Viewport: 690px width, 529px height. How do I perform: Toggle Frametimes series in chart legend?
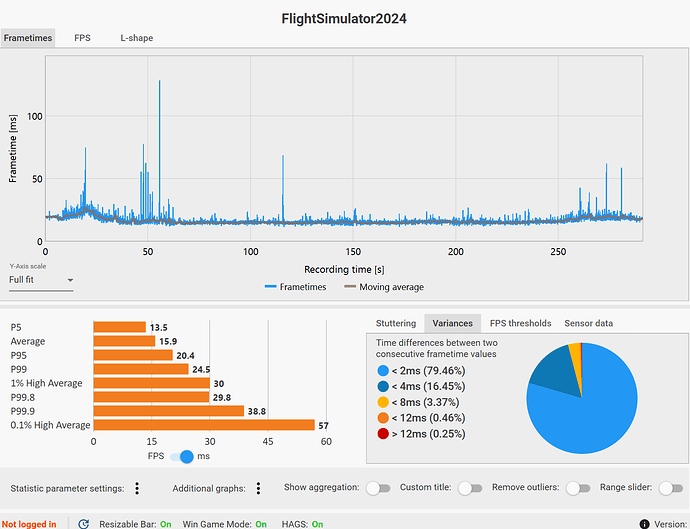click(296, 287)
